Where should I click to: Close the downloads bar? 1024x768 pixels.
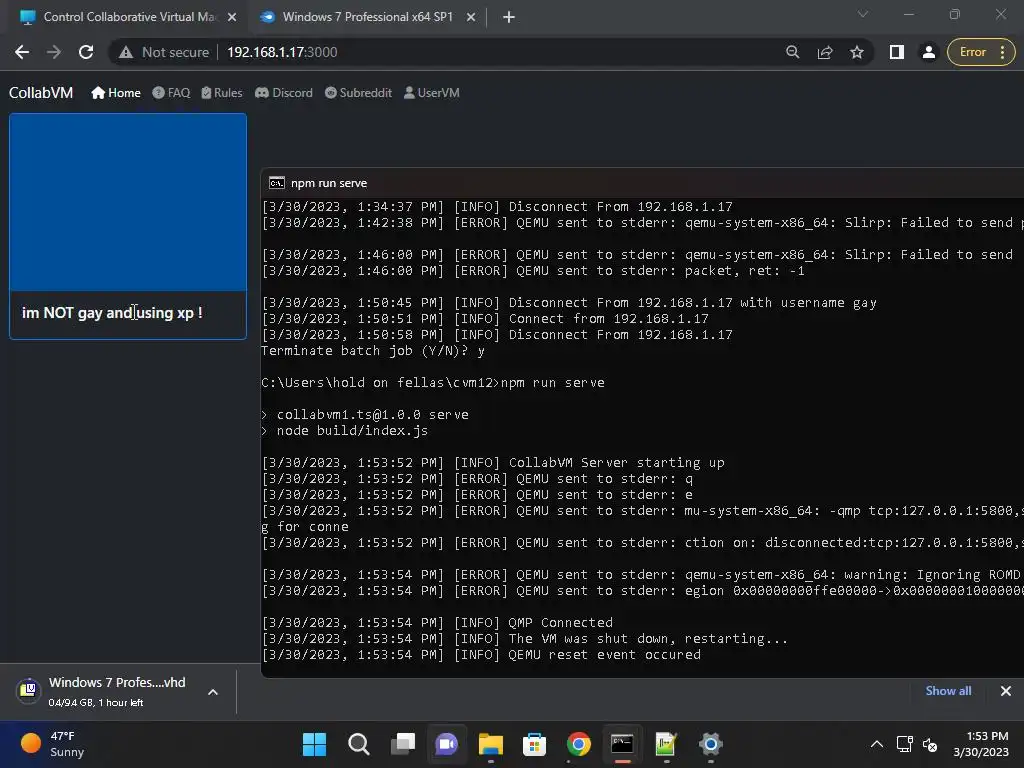point(1006,691)
